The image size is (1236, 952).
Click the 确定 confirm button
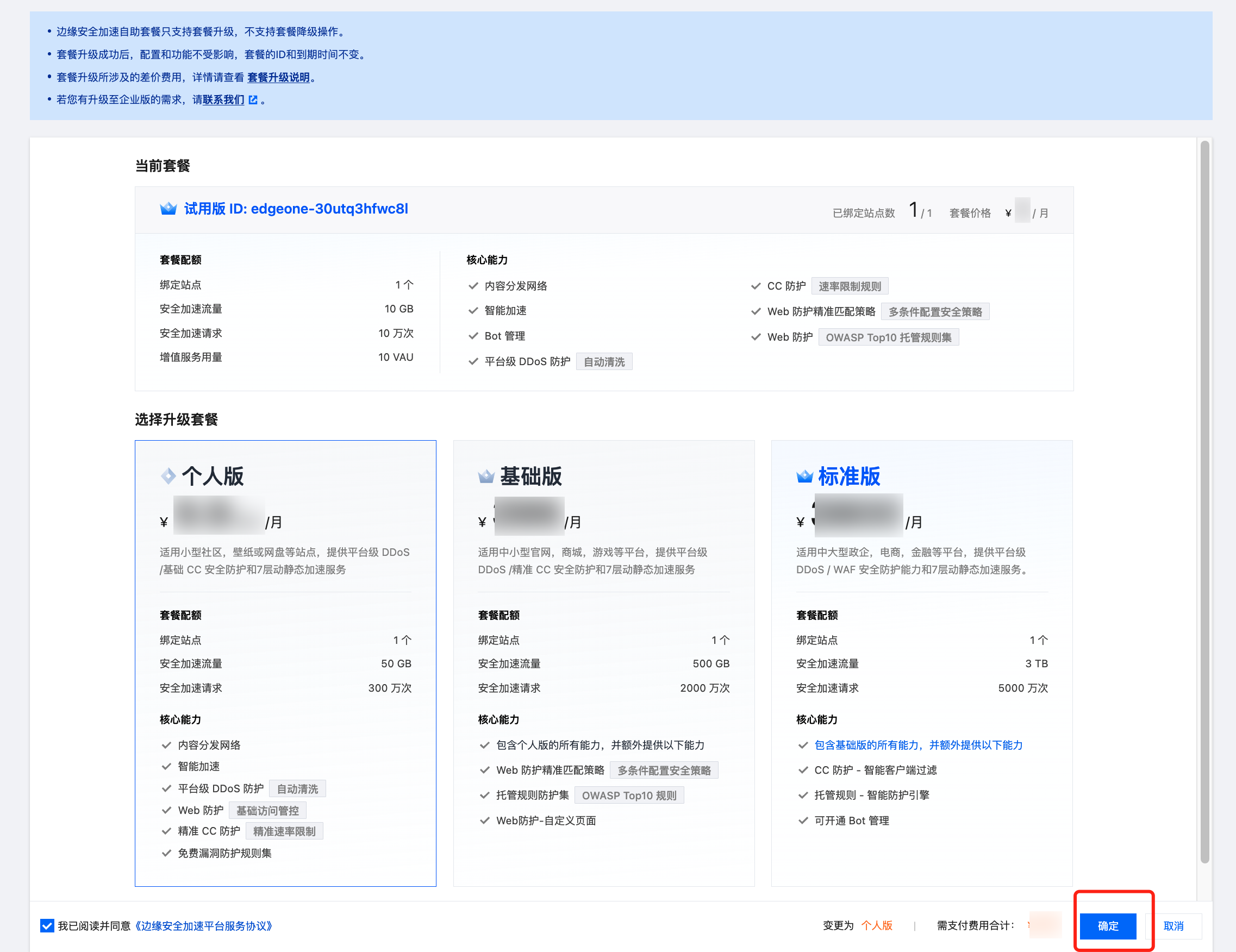(x=1108, y=926)
